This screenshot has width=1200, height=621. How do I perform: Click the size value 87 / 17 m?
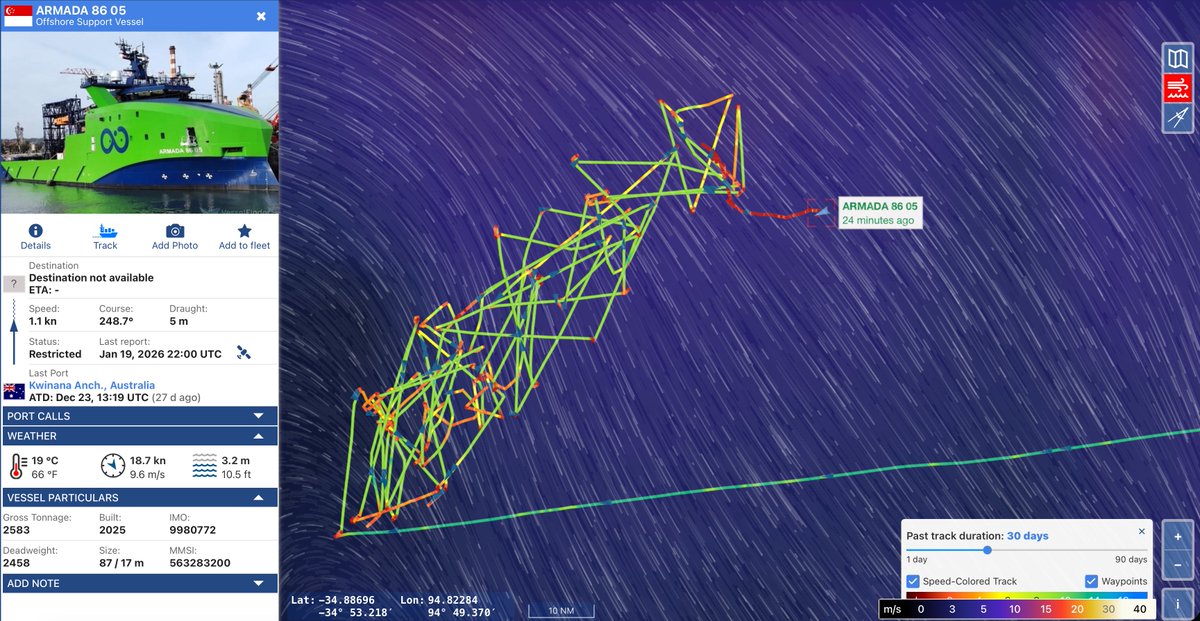pos(121,563)
